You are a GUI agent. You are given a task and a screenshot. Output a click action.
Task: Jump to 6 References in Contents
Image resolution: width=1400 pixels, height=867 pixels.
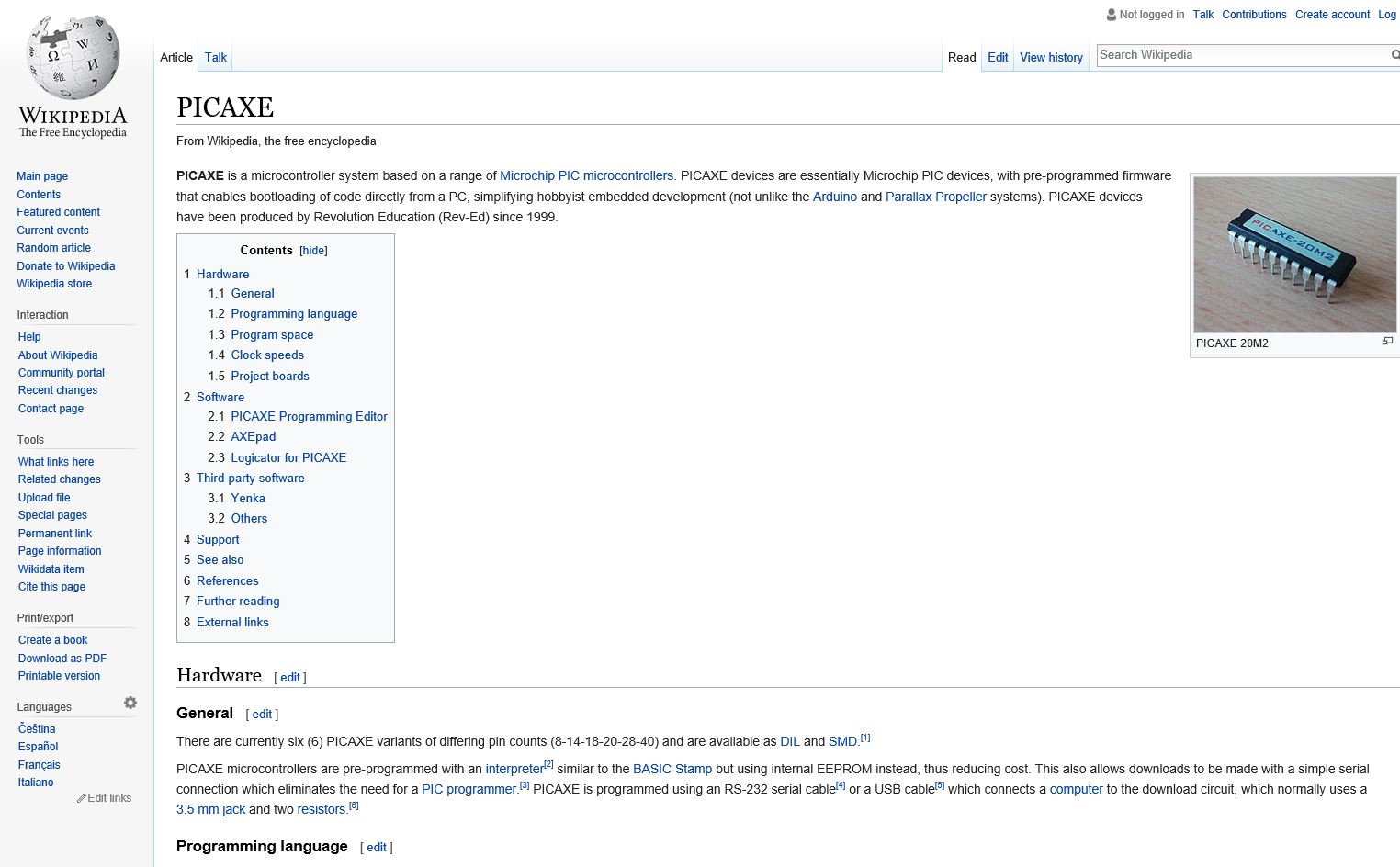[220, 580]
